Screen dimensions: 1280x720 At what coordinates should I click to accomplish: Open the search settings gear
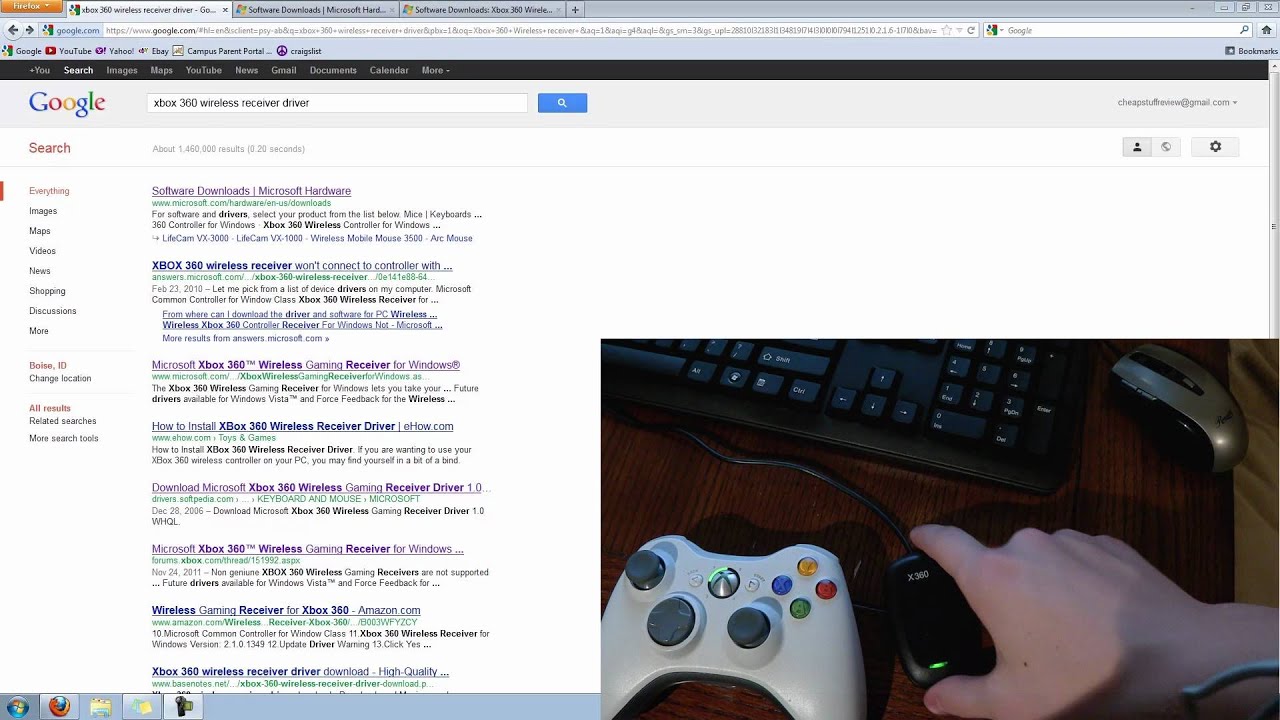pos(1215,147)
